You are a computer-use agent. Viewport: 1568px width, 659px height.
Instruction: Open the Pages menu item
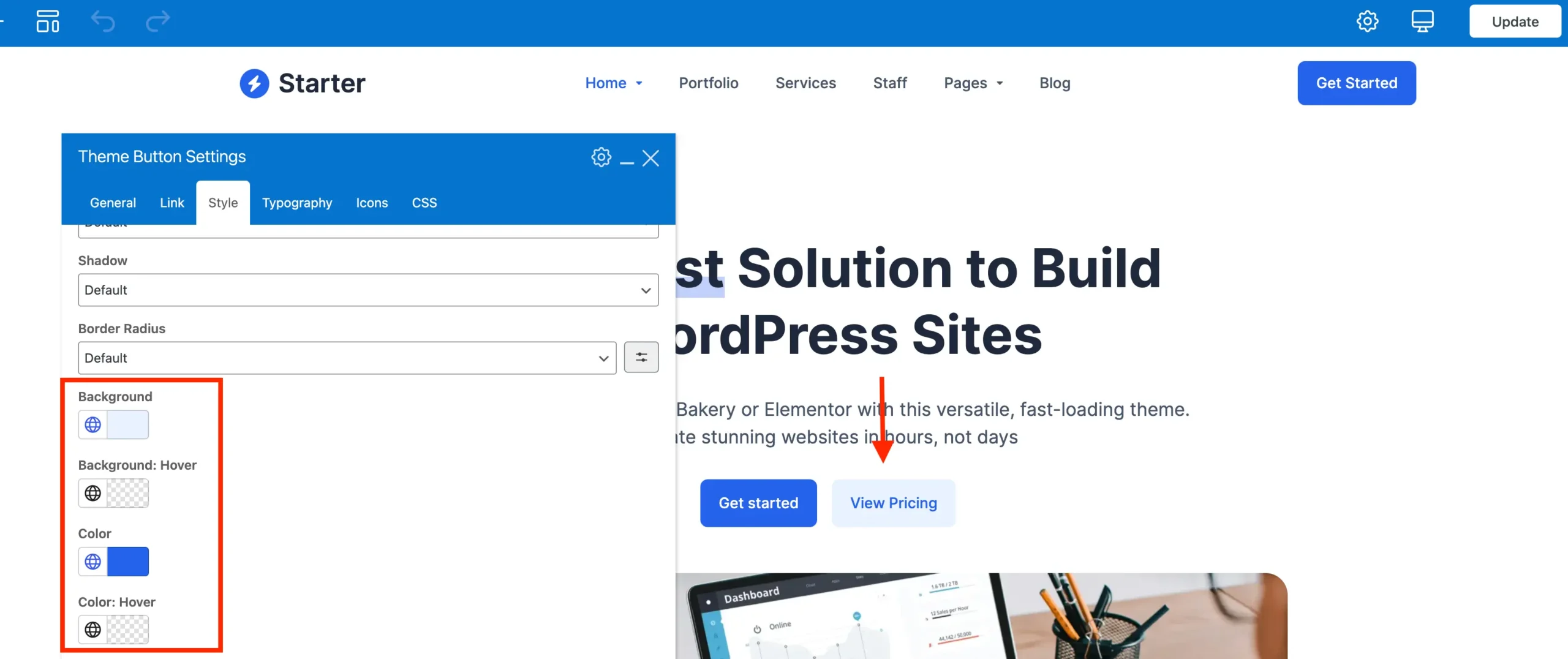965,83
